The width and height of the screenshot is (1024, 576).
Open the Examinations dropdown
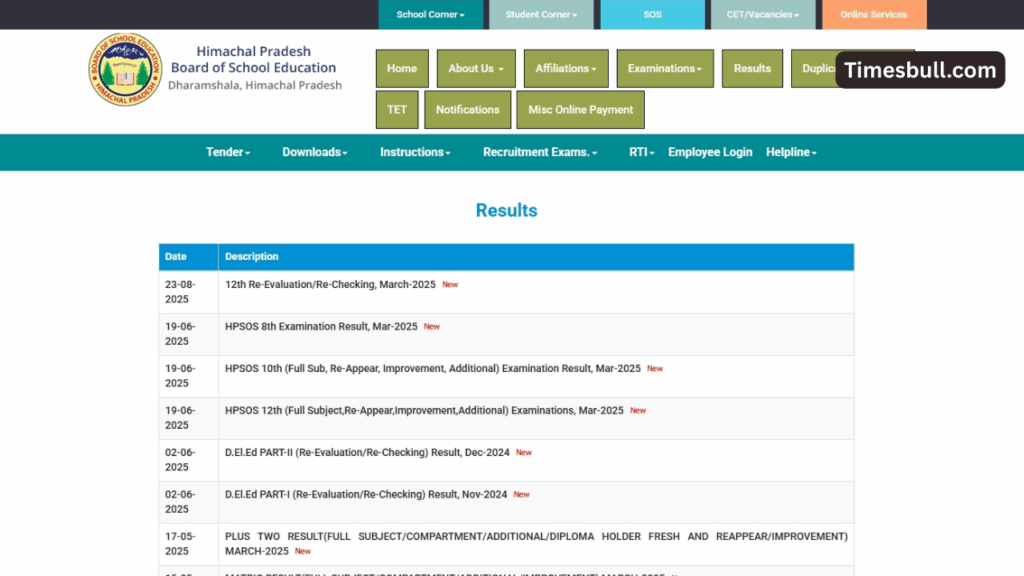point(664,68)
